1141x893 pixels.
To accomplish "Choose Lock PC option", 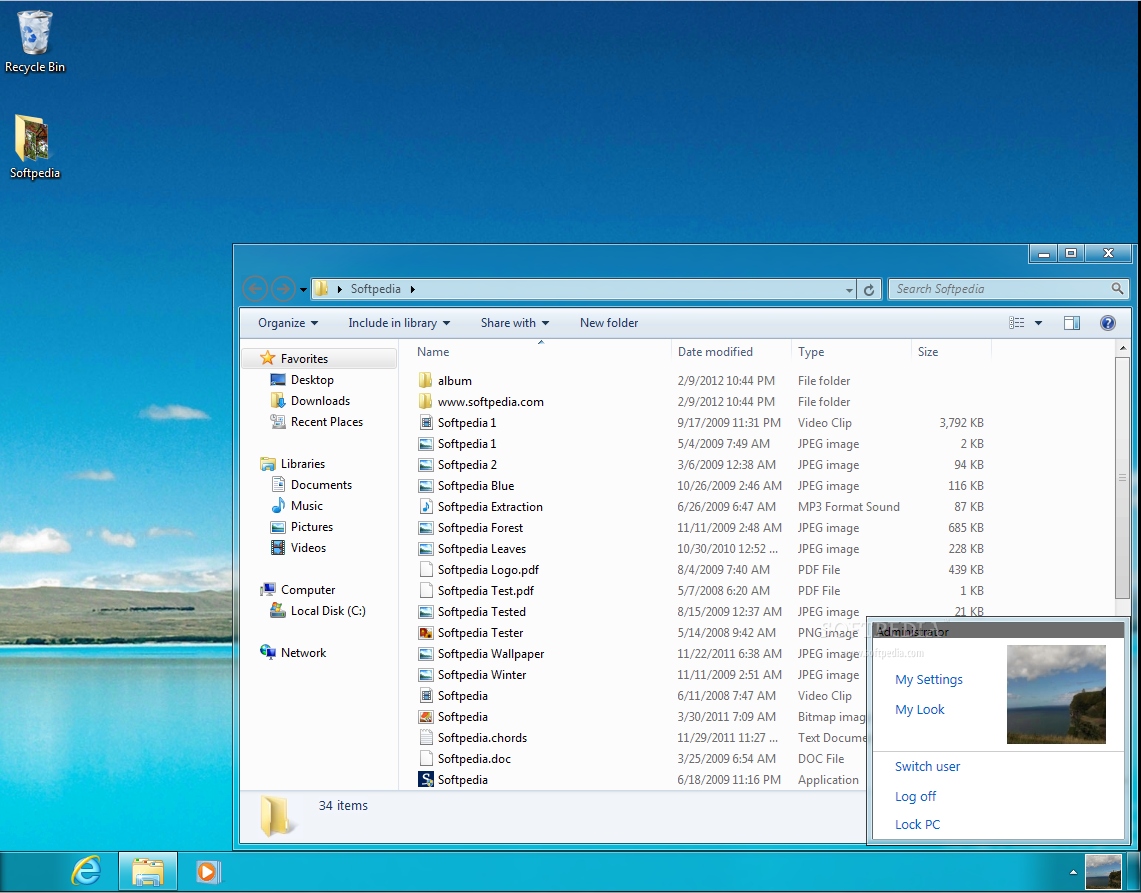I will click(917, 825).
